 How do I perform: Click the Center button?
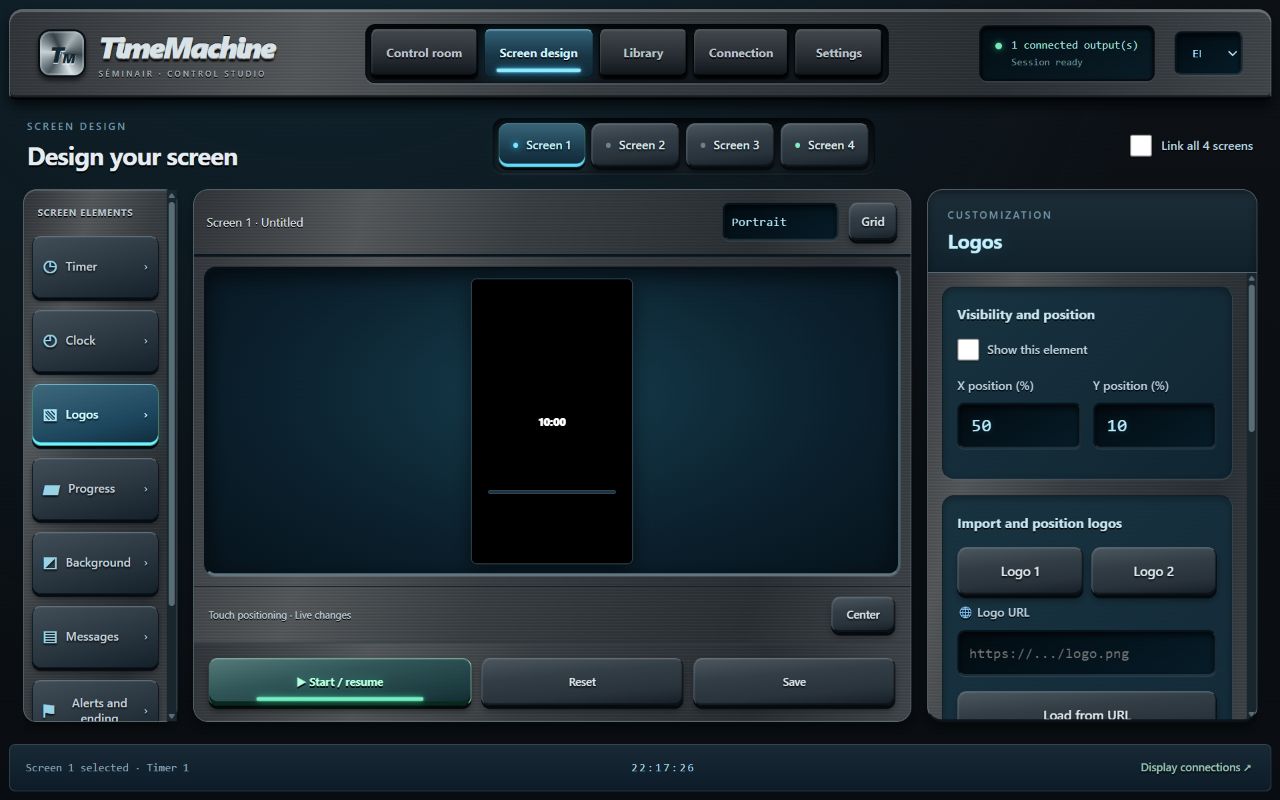click(863, 615)
